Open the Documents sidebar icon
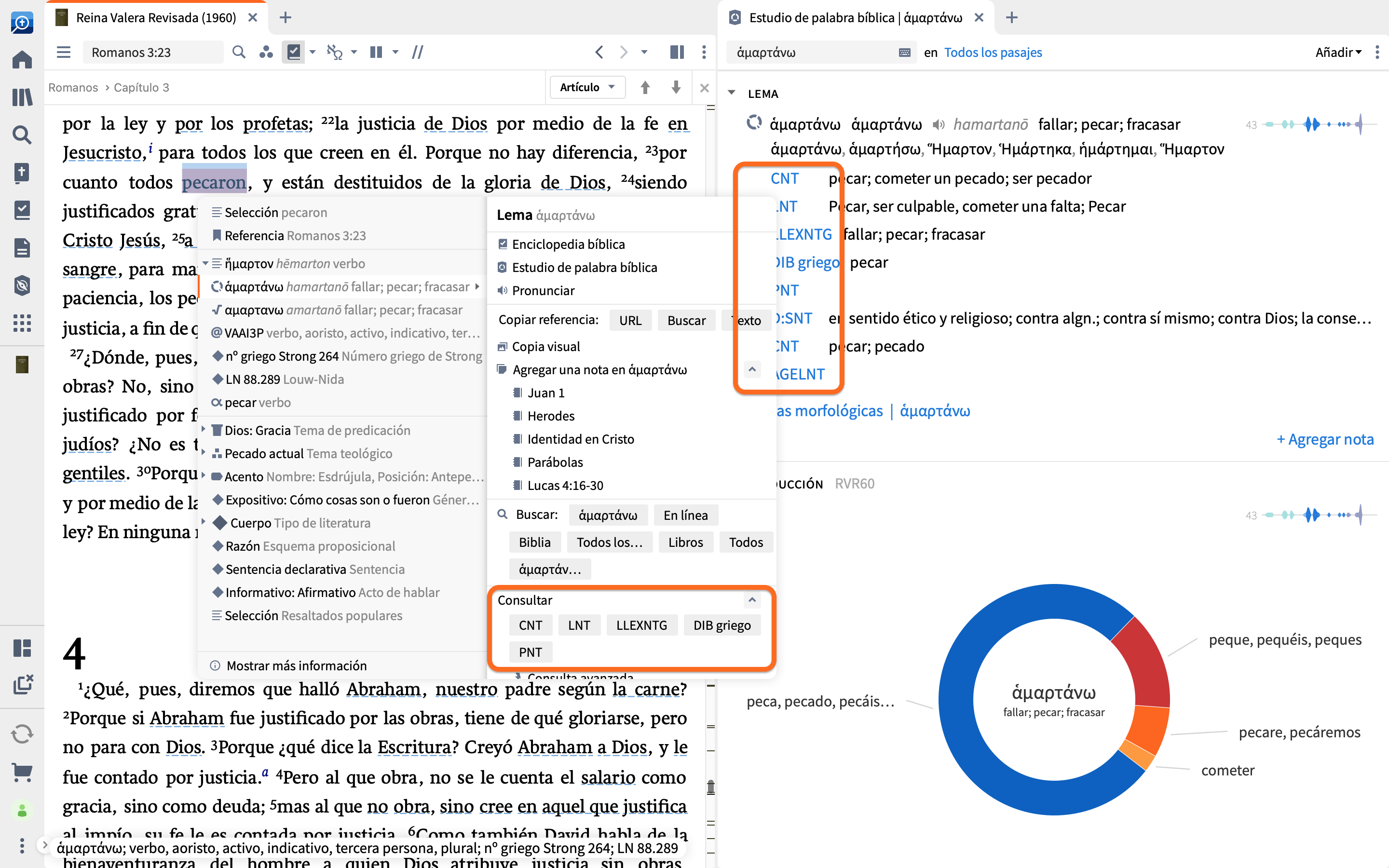This screenshot has width=1389, height=868. click(x=22, y=248)
